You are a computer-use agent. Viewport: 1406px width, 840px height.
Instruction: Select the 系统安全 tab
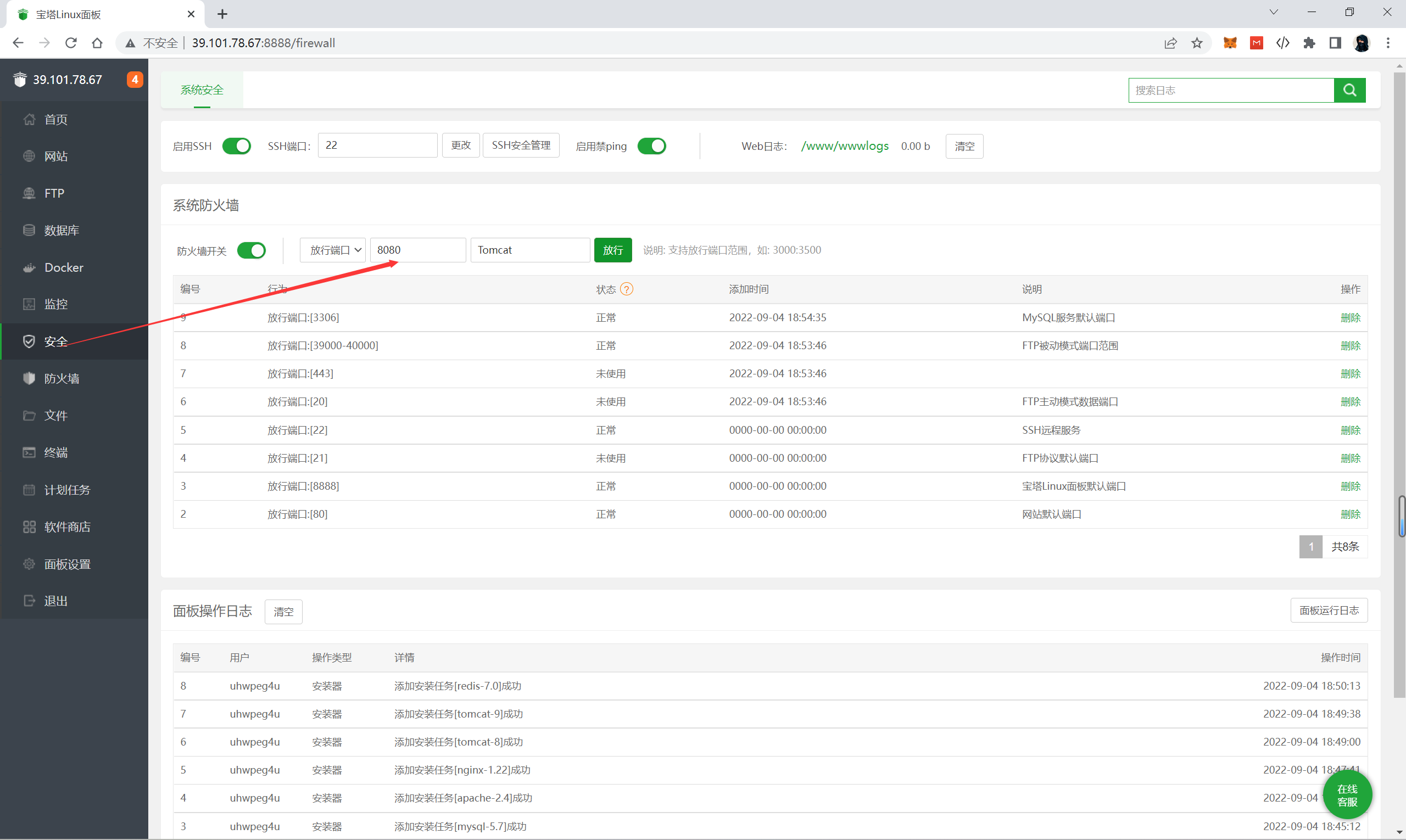(202, 90)
